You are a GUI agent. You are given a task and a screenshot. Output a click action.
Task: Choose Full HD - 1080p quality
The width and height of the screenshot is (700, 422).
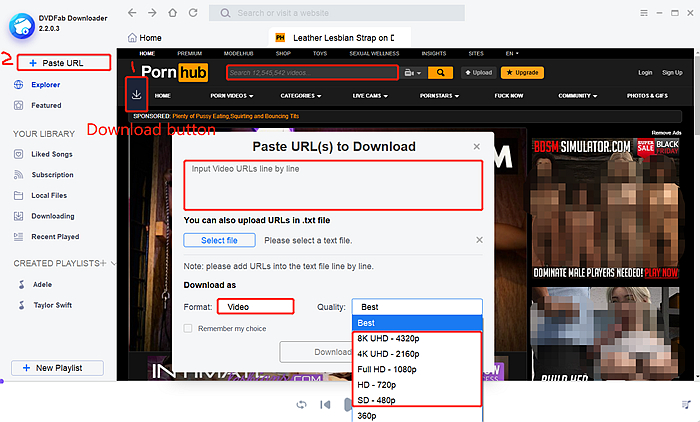point(417,369)
